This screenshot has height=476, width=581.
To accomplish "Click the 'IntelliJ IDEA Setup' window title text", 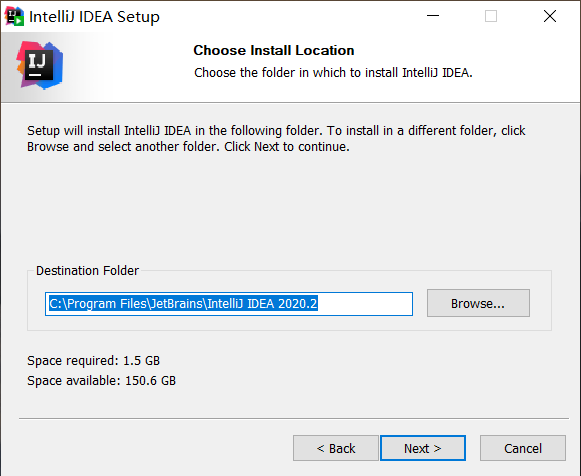I will pyautogui.click(x=94, y=17).
